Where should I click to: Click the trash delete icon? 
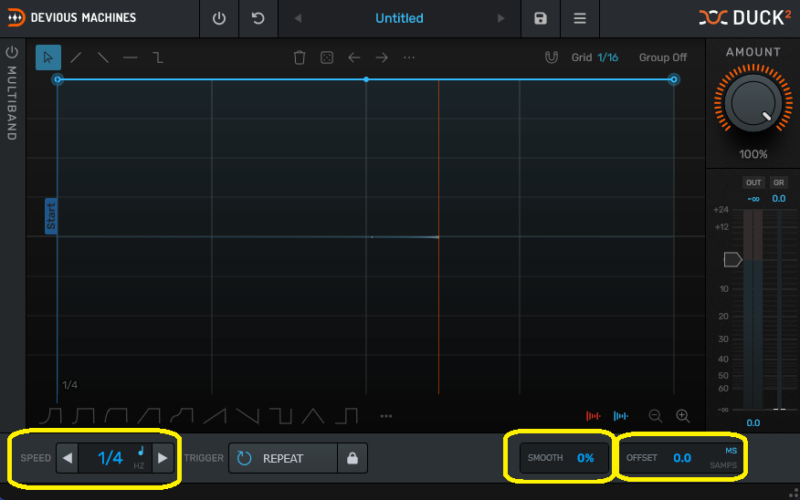click(x=299, y=58)
